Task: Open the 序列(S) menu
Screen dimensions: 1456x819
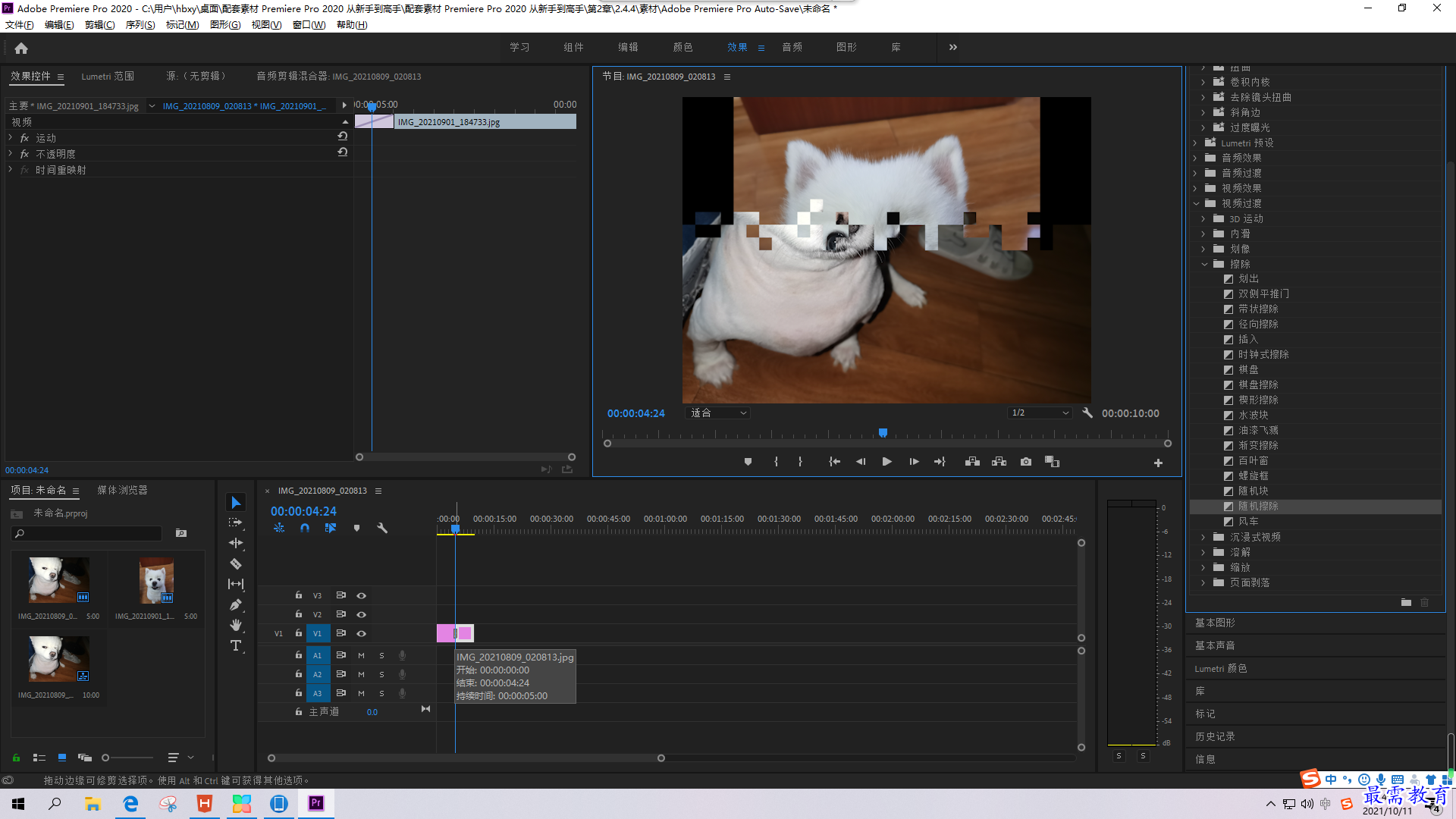Action: 140,25
